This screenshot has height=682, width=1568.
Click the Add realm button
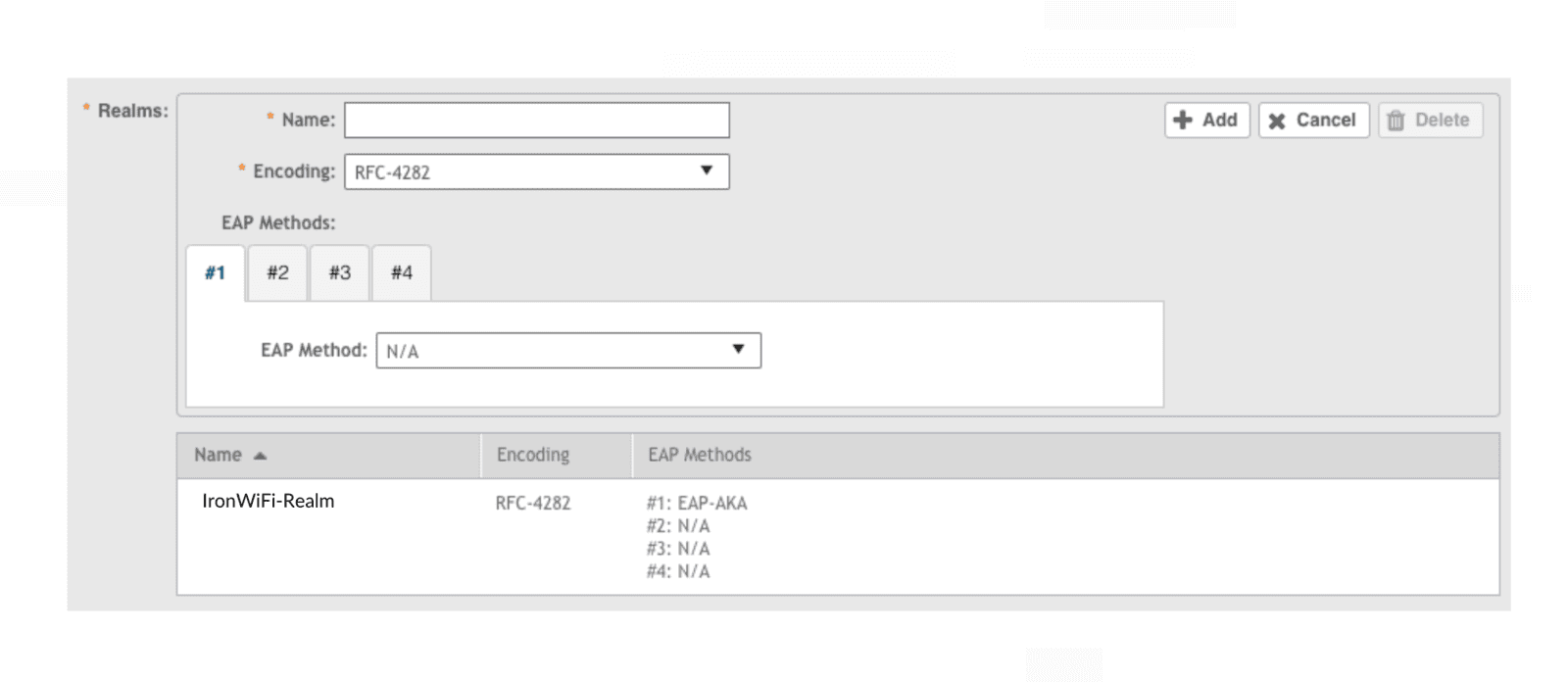(x=1206, y=121)
